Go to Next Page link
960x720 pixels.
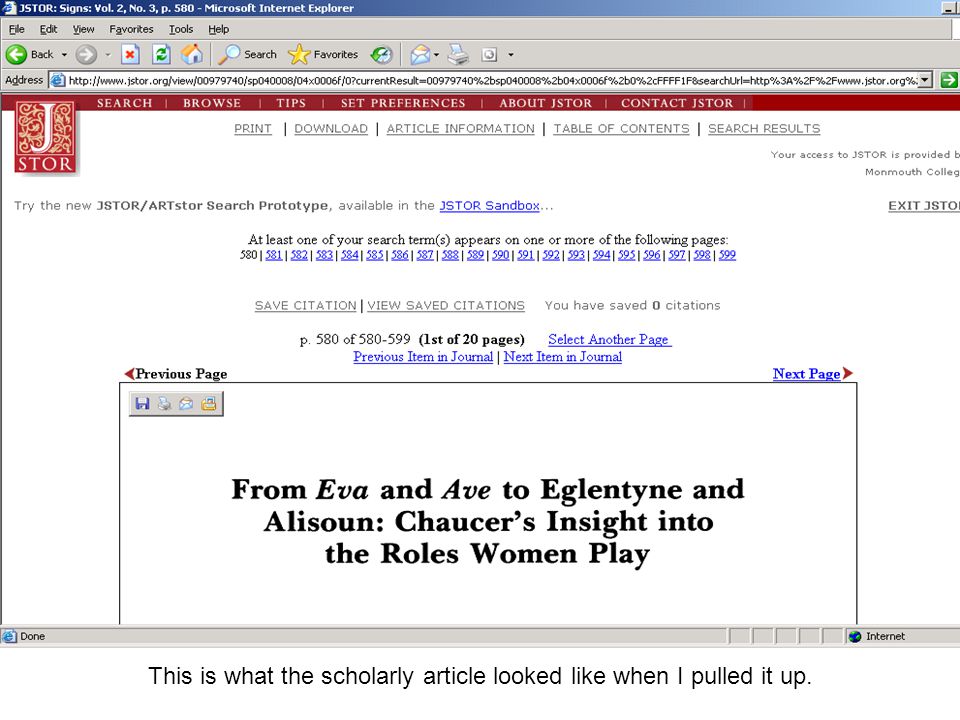tap(806, 373)
